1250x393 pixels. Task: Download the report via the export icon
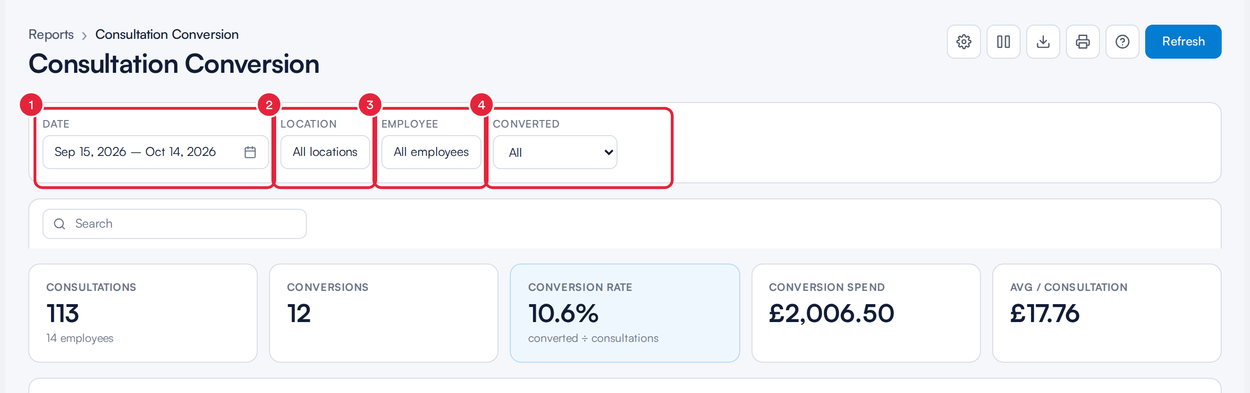pos(1043,42)
